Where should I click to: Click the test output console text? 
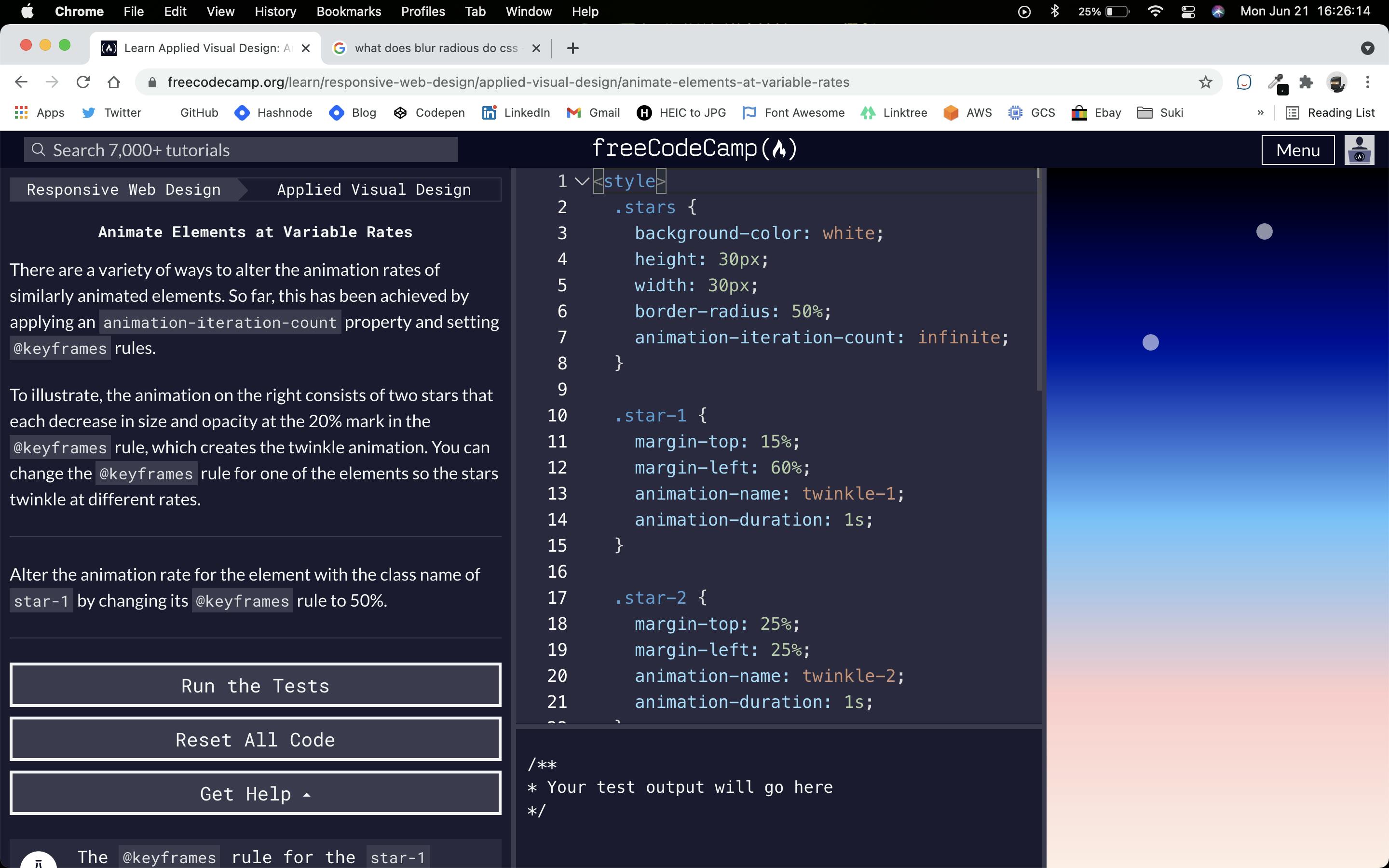[x=680, y=787]
